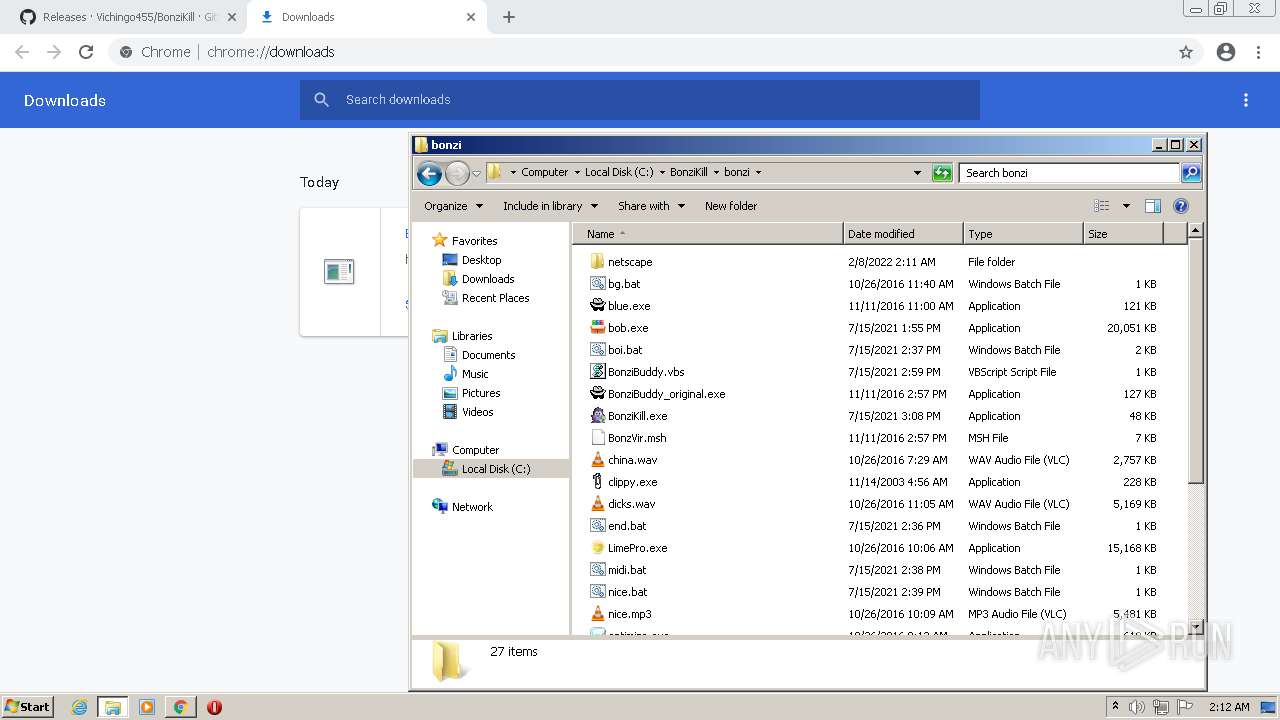Select the BonziKill.exe application icon
This screenshot has width=1280, height=720.
pos(597,416)
